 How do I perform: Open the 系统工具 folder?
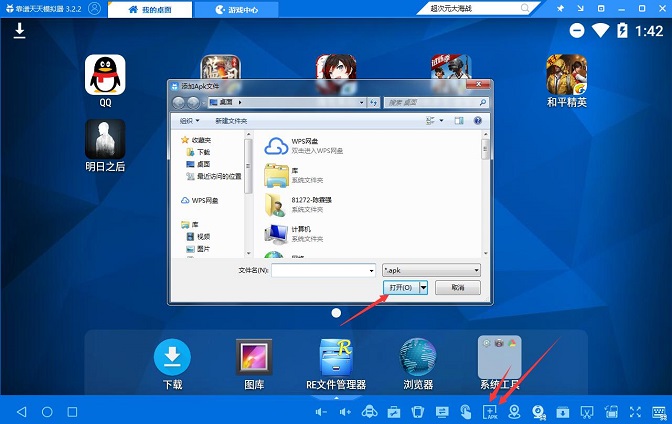pyautogui.click(x=500, y=363)
